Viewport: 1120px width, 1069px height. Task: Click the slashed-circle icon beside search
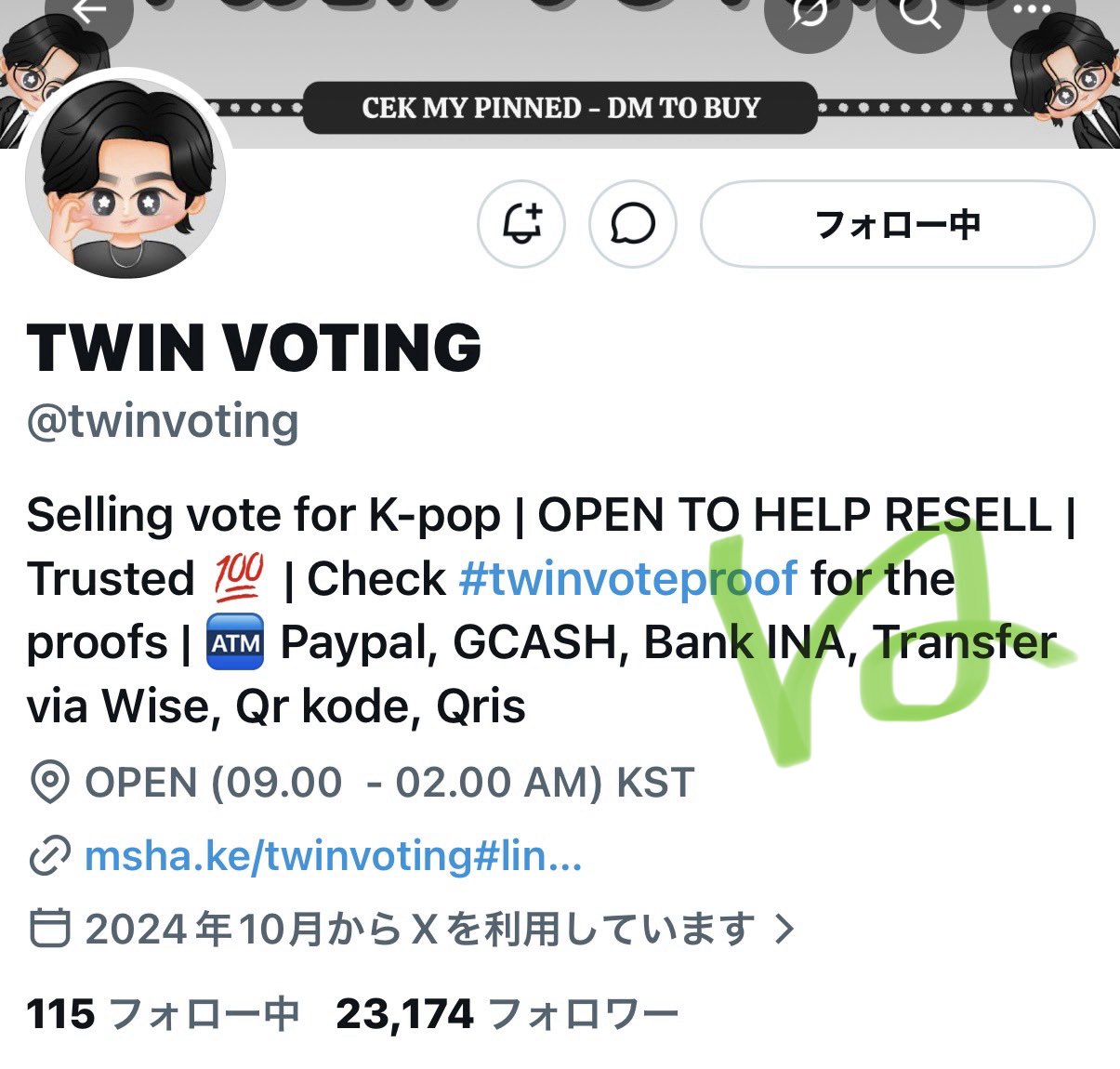[807, 13]
